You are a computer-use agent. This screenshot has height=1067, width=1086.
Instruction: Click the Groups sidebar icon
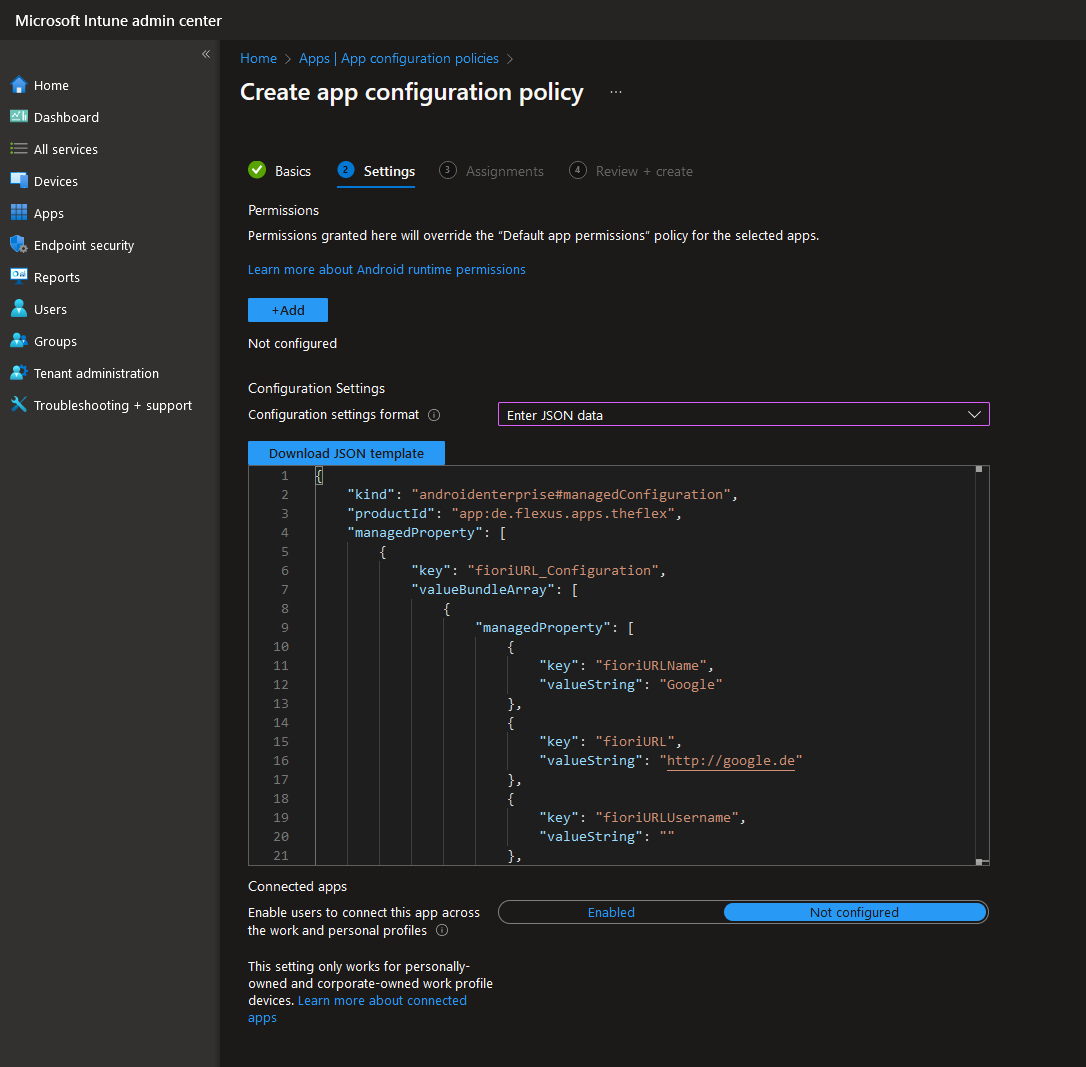[x=19, y=341]
